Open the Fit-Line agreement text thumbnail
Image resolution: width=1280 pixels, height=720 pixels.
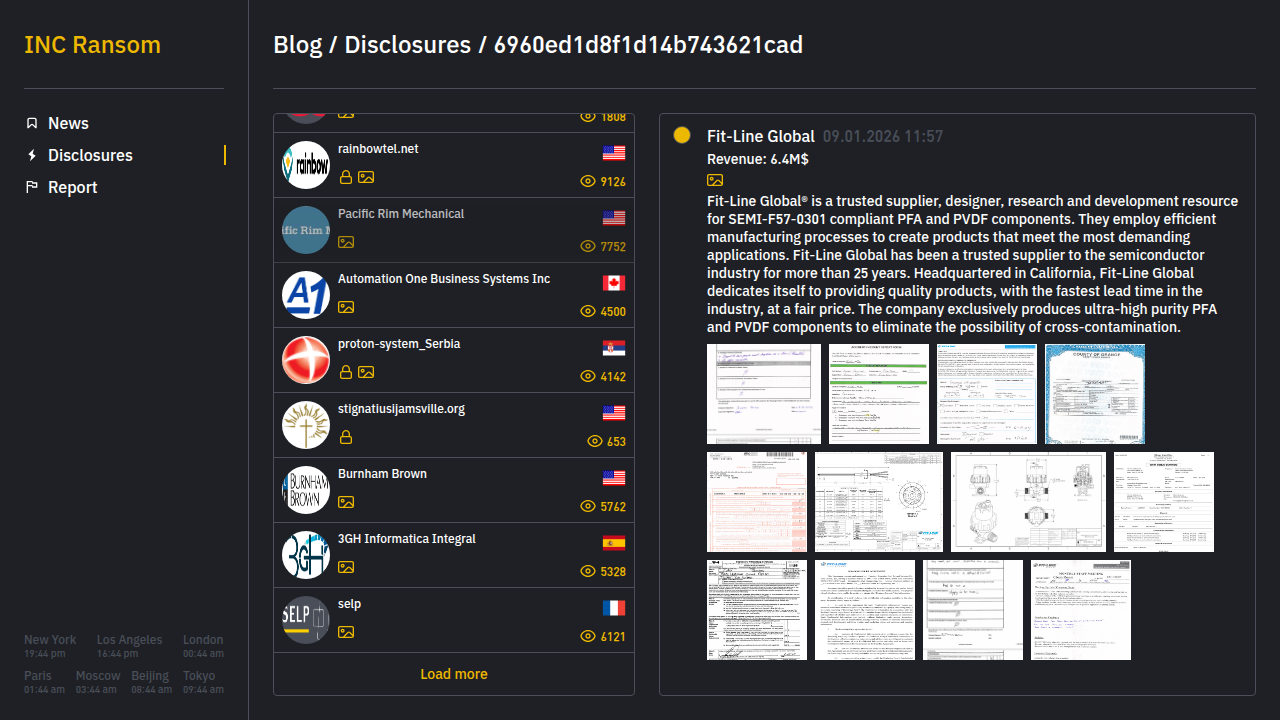pyautogui.click(x=865, y=610)
